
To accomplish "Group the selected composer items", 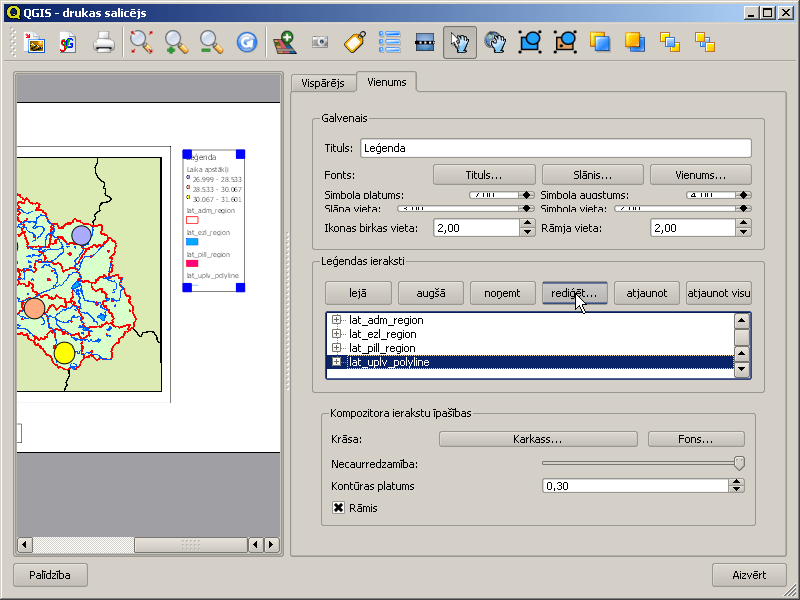I will point(530,43).
